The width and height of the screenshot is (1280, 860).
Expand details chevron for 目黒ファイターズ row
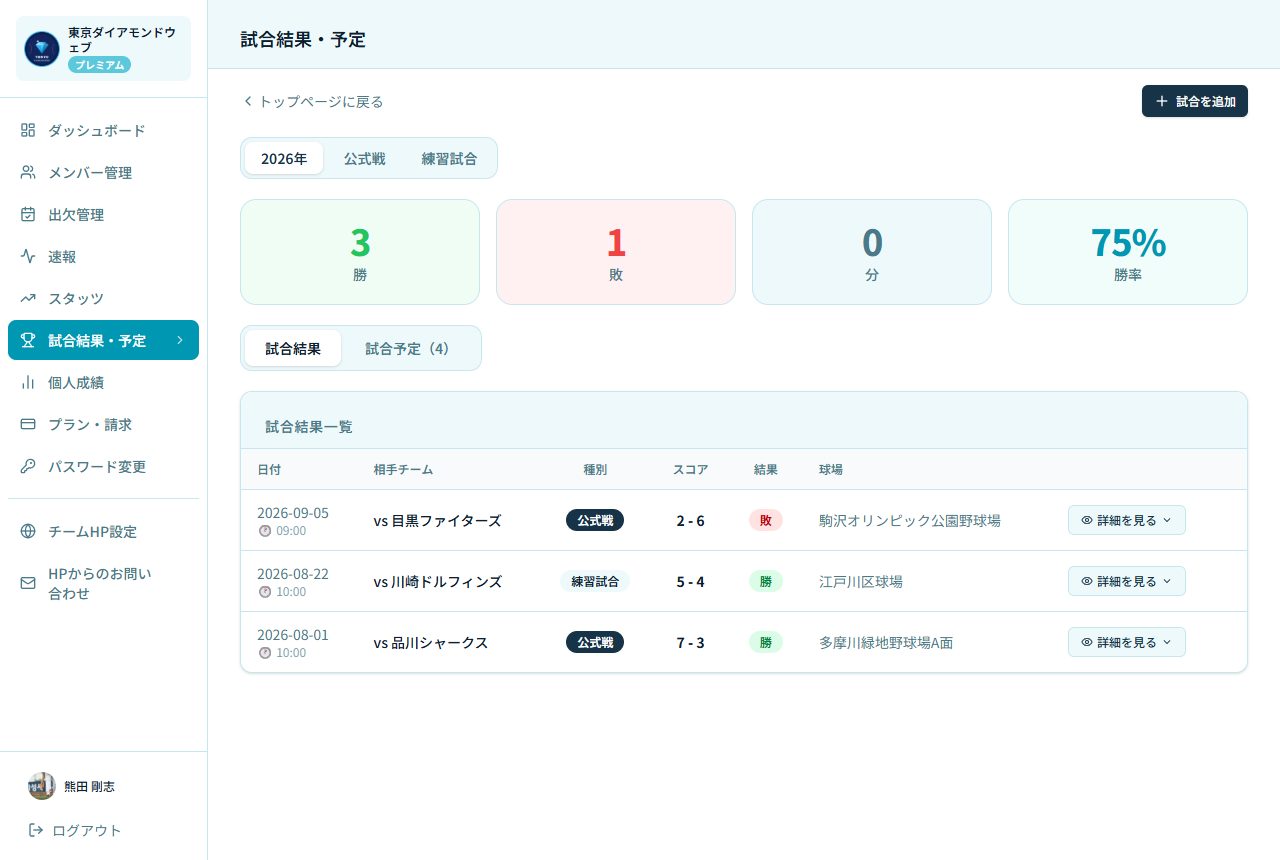coord(1167,520)
